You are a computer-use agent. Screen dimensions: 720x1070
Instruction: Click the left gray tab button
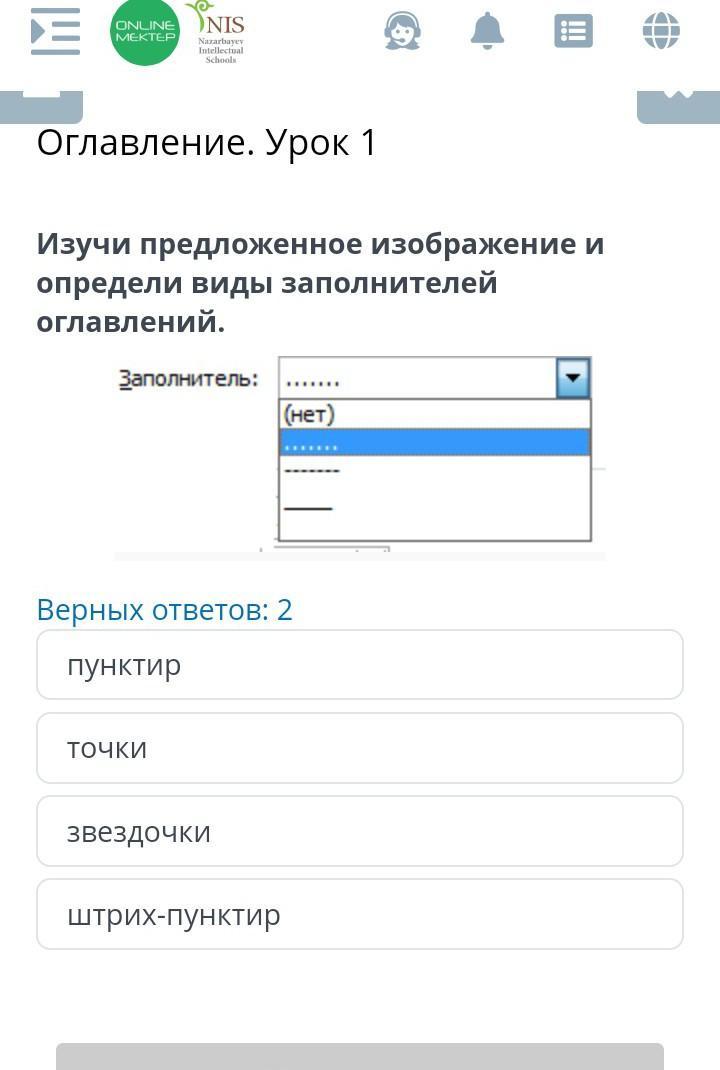coord(41,104)
